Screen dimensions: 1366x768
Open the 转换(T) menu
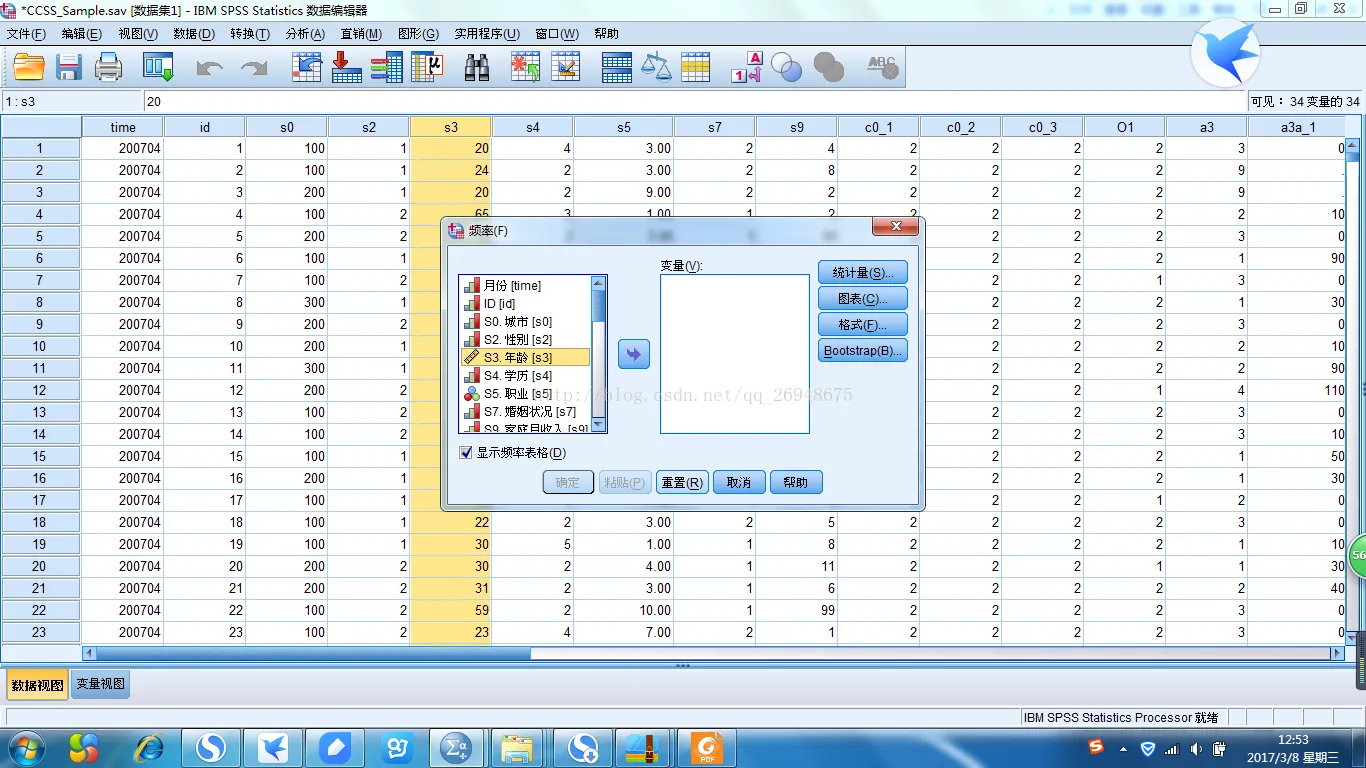[x=249, y=34]
